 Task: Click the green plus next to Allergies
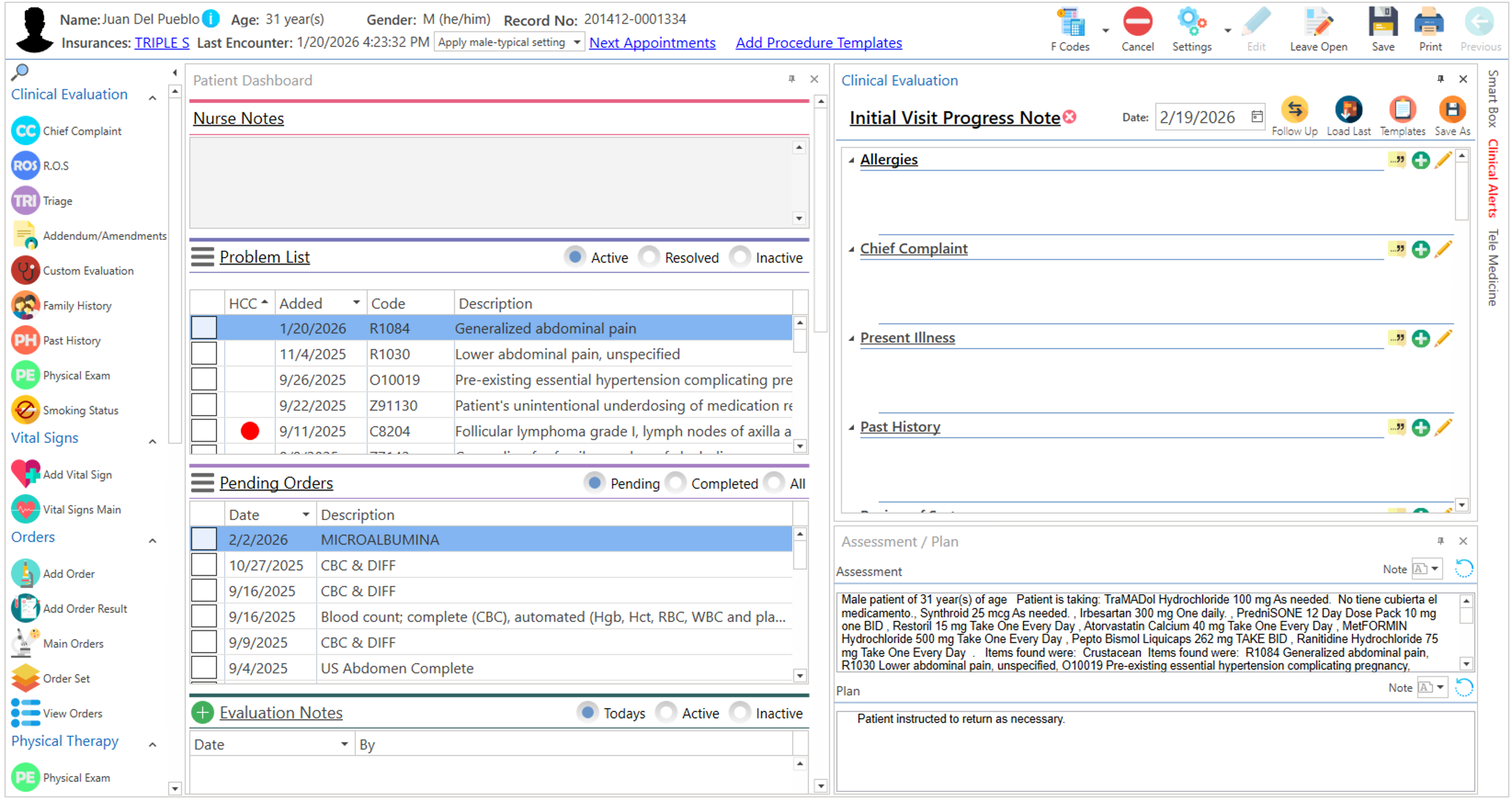click(1421, 160)
